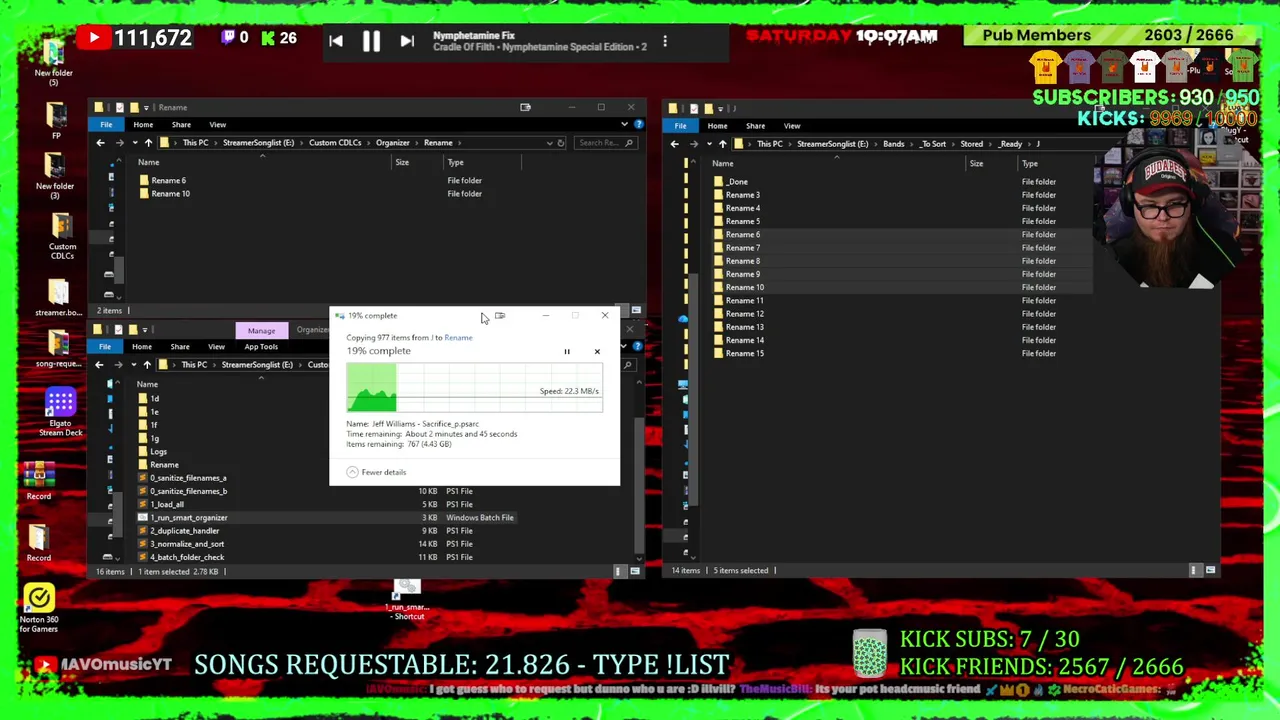Viewport: 1280px width, 720px height.
Task: Click the copy speed progress graph
Action: click(x=474, y=388)
